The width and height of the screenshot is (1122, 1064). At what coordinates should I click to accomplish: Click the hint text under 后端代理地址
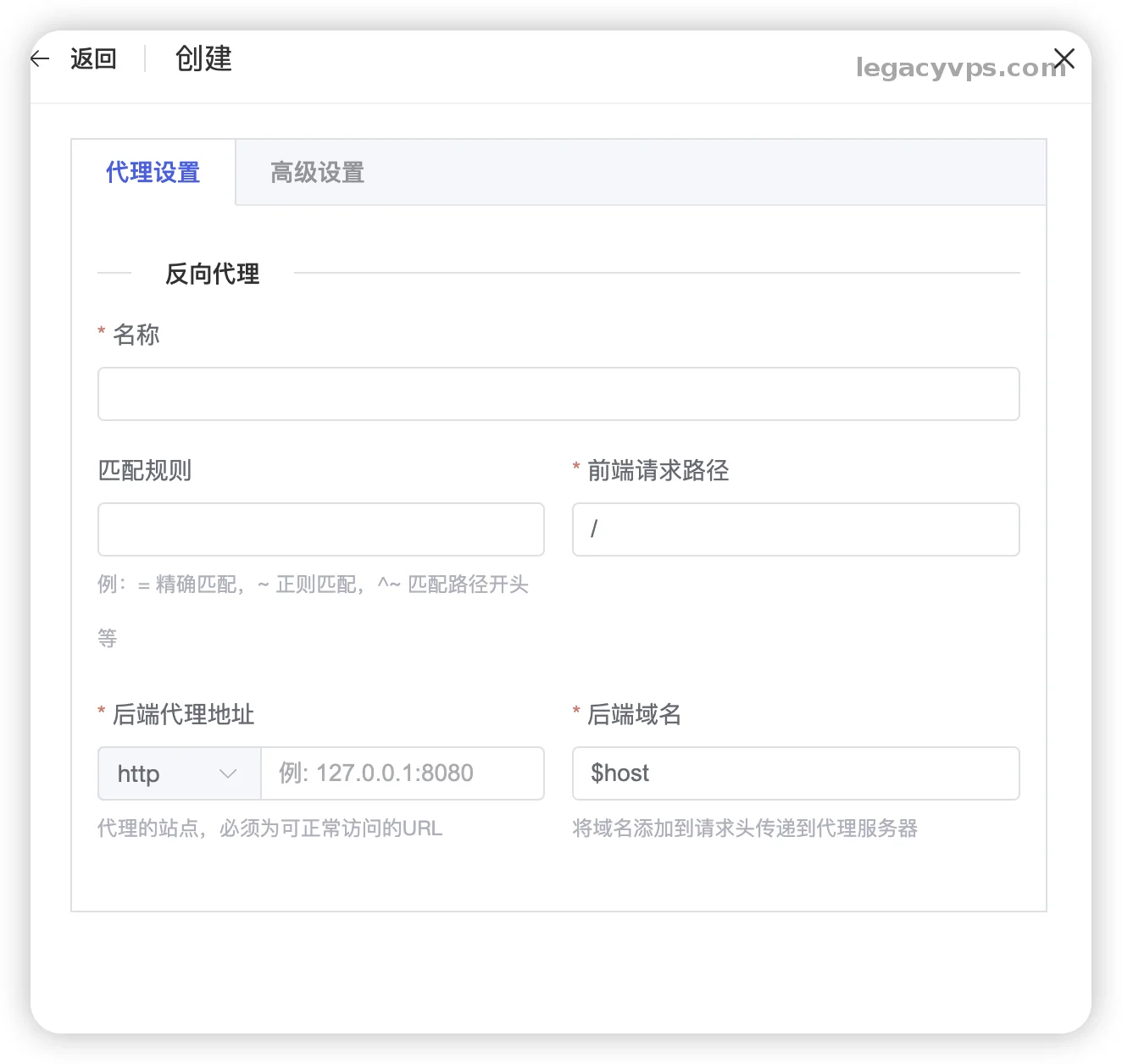270,828
